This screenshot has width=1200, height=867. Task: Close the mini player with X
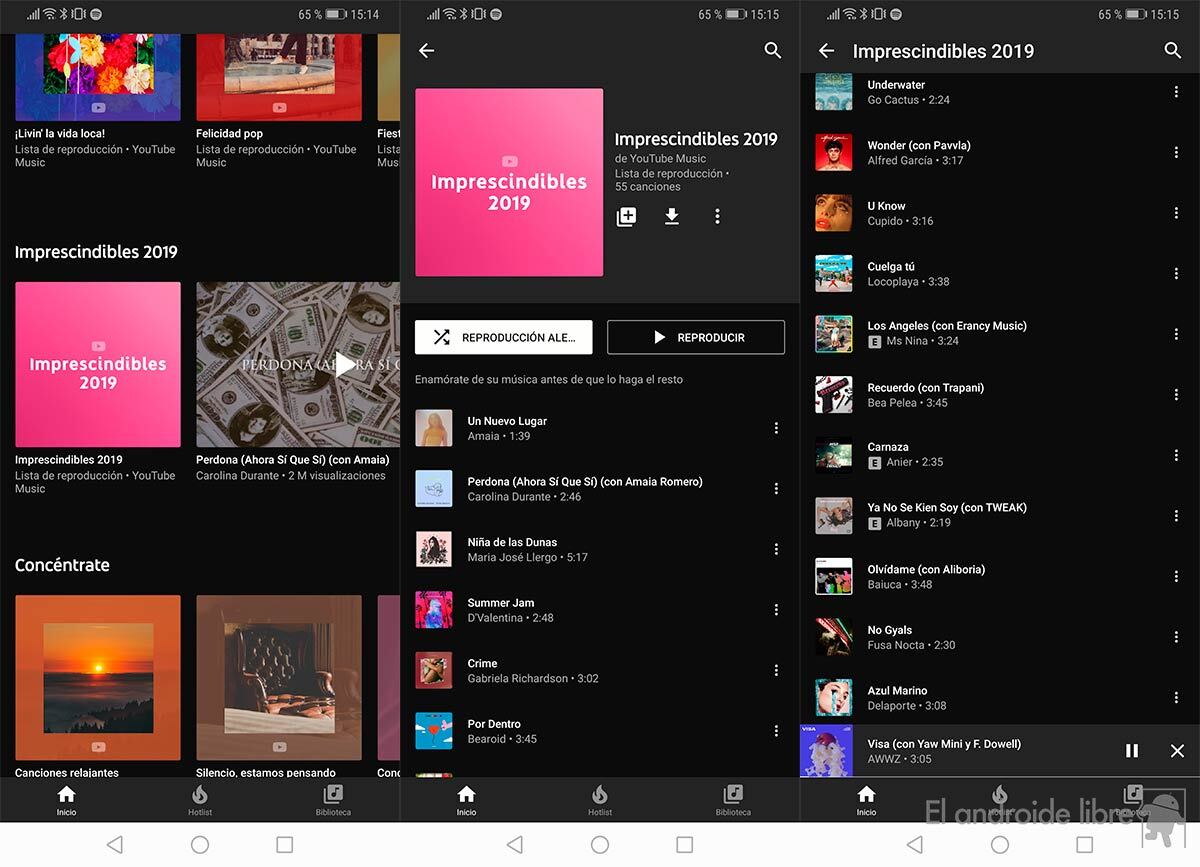[x=1177, y=751]
